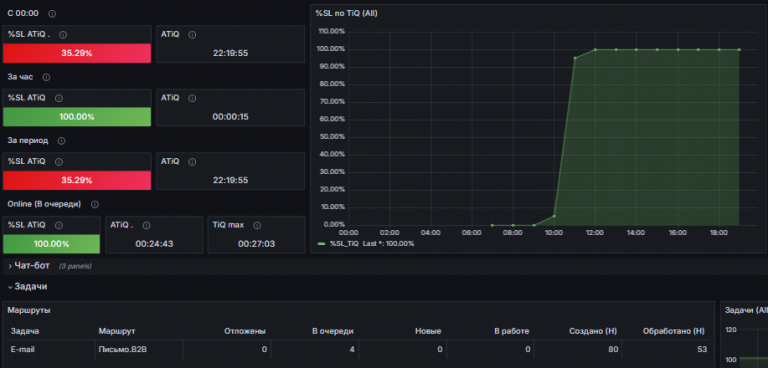Click the value 80 in Создано (Н) column
768x368 pixels.
point(613,349)
